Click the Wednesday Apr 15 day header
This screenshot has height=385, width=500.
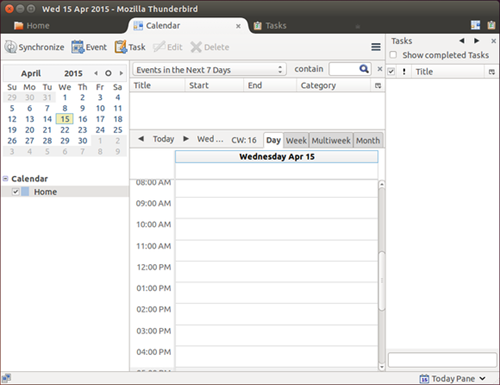tap(277, 157)
